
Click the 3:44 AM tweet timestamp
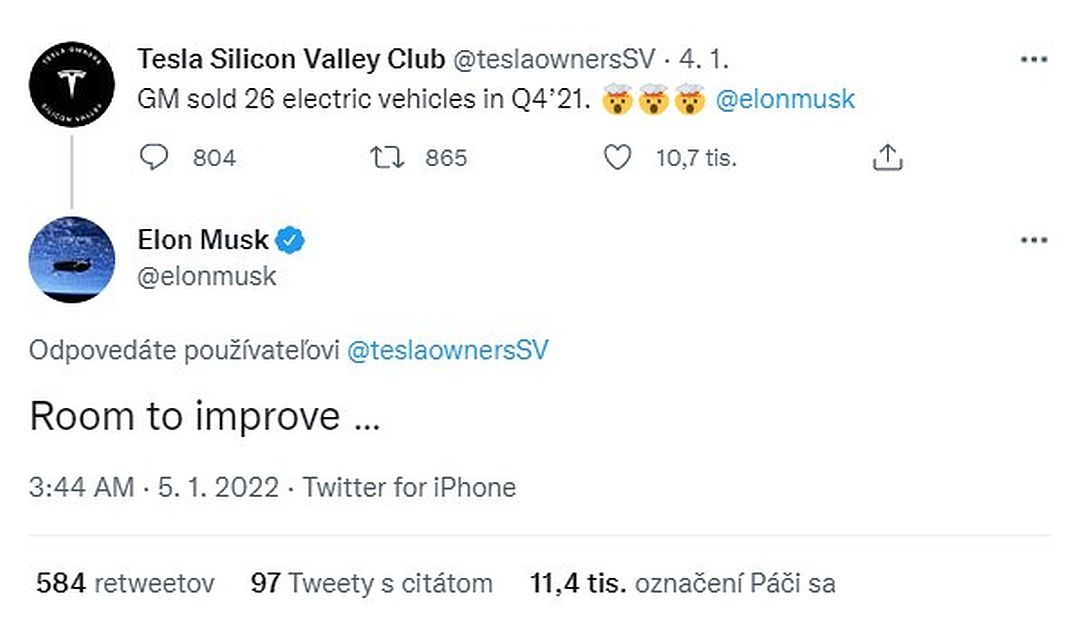(81, 487)
